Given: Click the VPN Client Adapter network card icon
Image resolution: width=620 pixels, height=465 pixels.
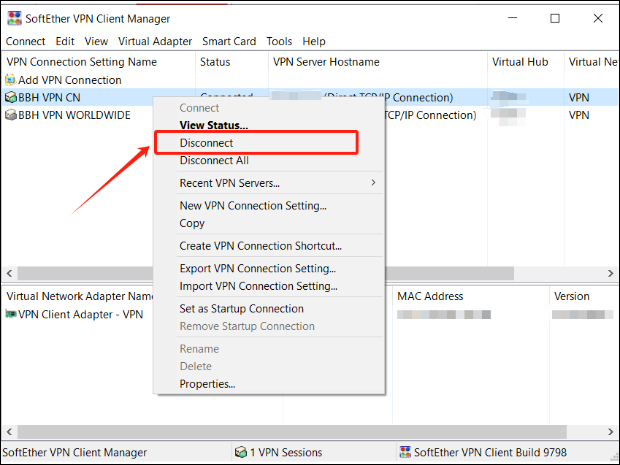Looking at the screenshot, I should 11,314.
